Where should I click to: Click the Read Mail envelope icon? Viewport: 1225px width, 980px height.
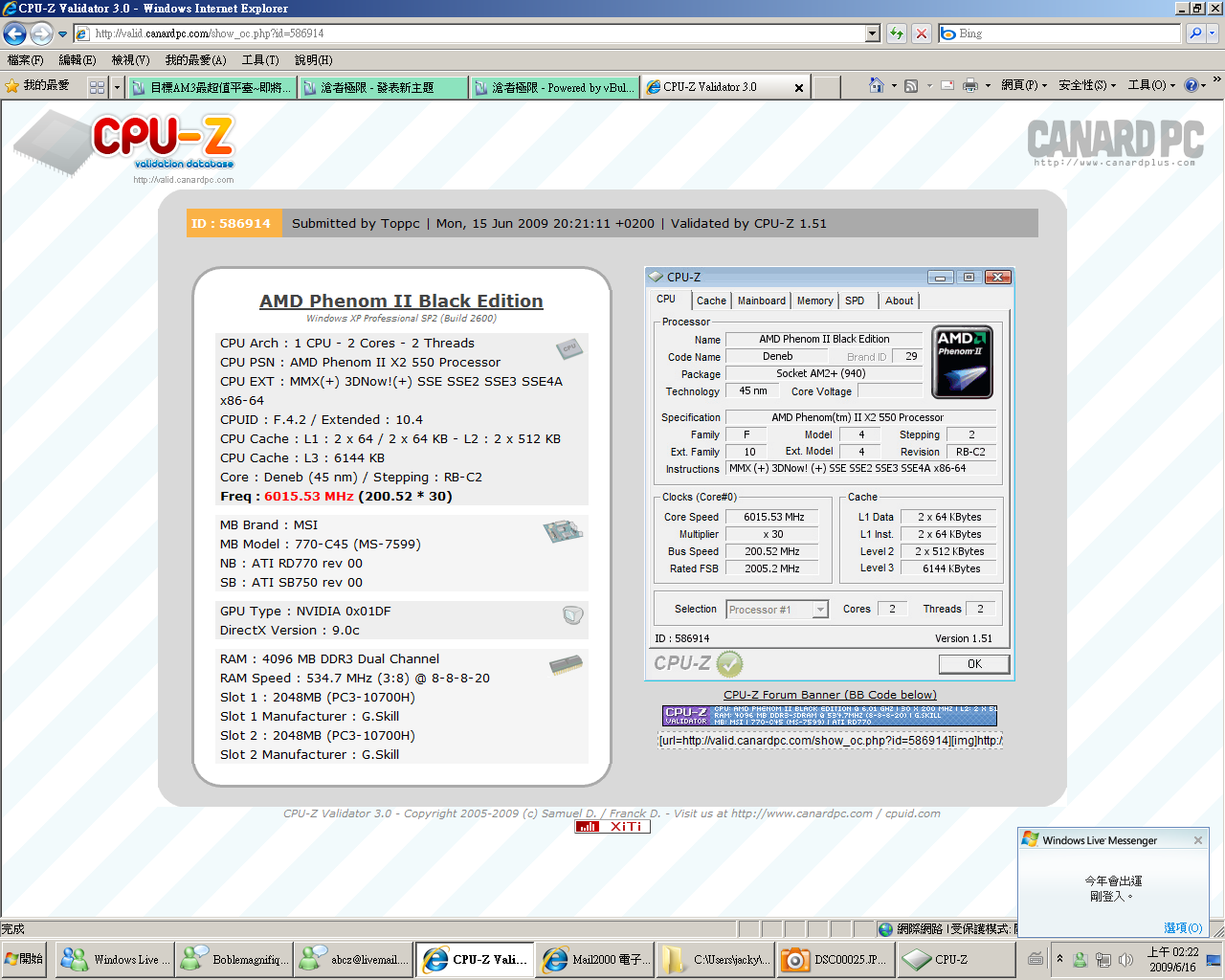coord(947,85)
